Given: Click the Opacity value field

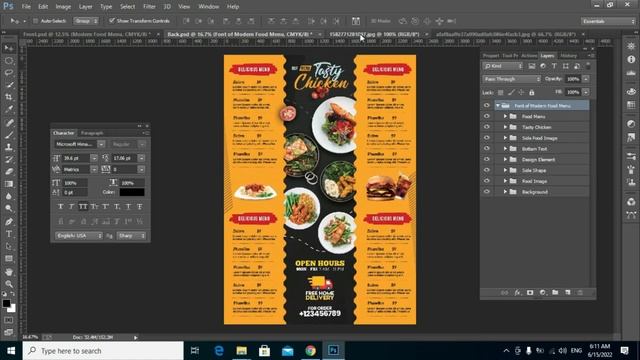Looking at the screenshot, I should pyautogui.click(x=573, y=79).
